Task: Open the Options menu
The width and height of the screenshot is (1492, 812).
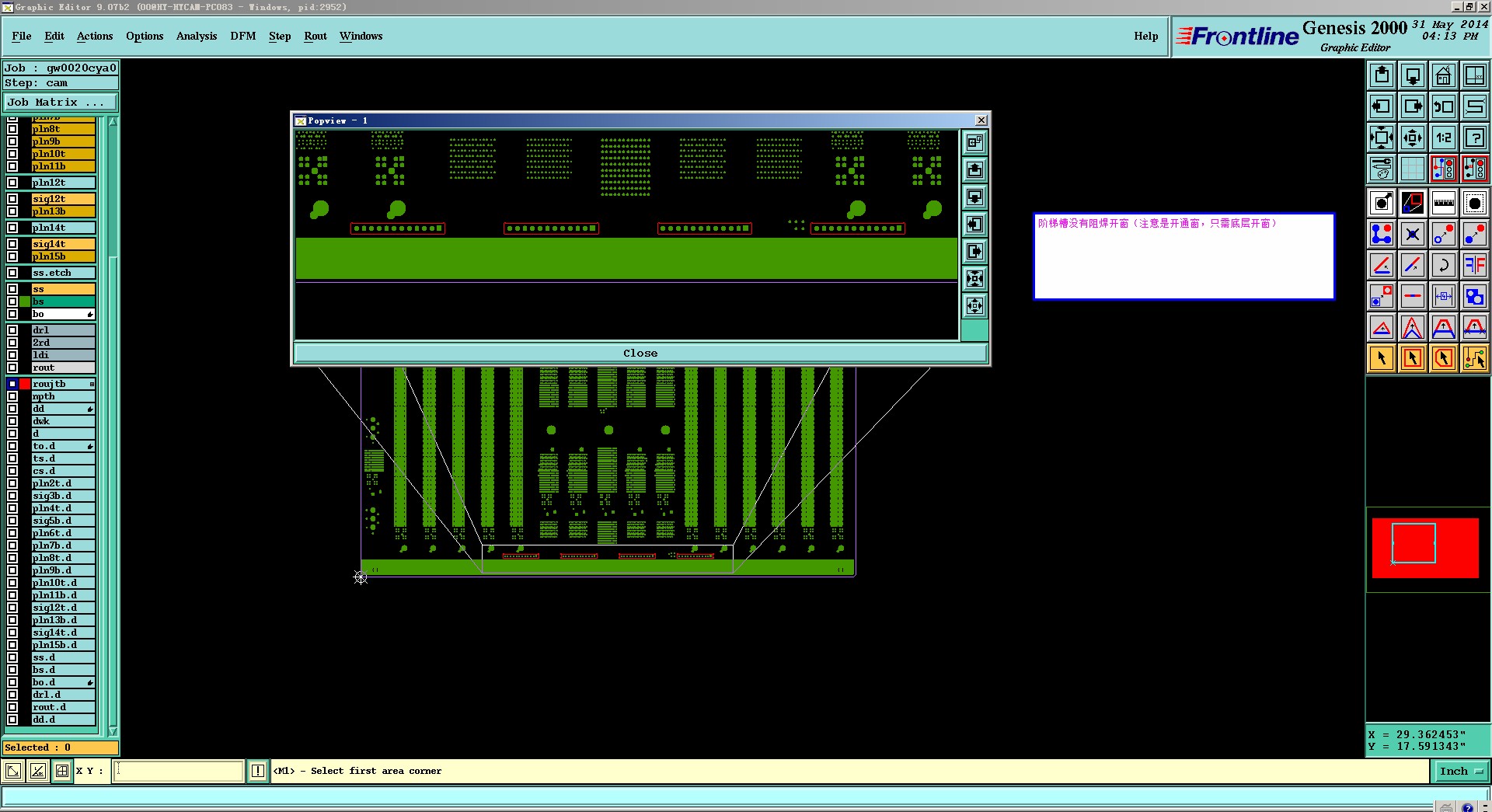Action: coord(145,36)
